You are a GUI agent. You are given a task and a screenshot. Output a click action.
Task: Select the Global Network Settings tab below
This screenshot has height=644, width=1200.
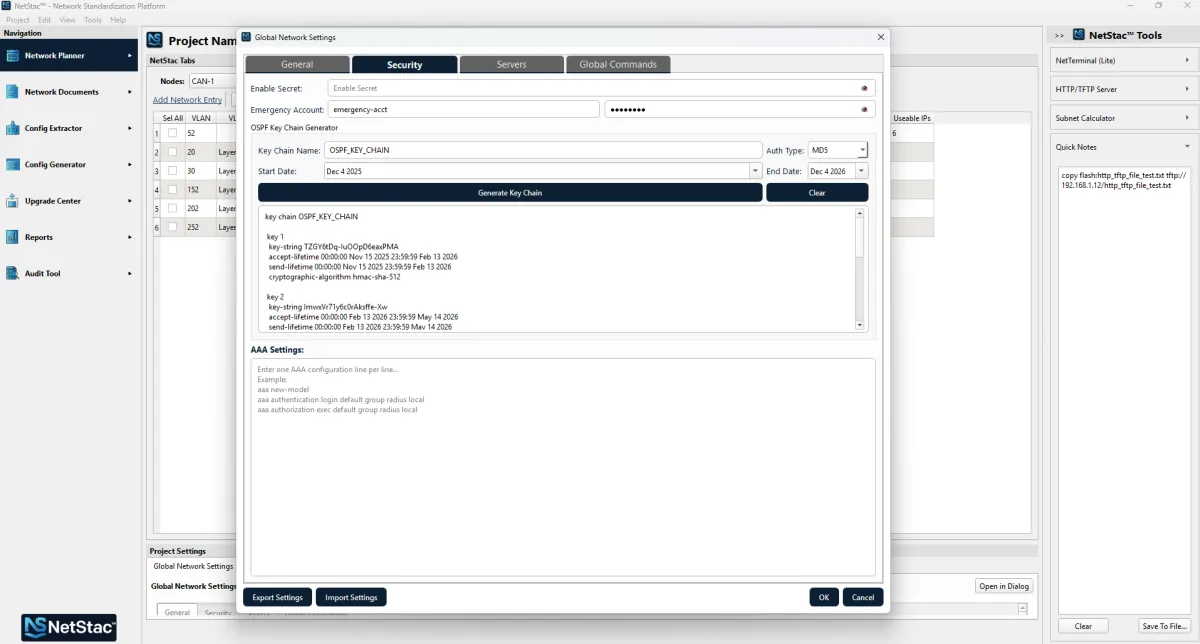193,566
